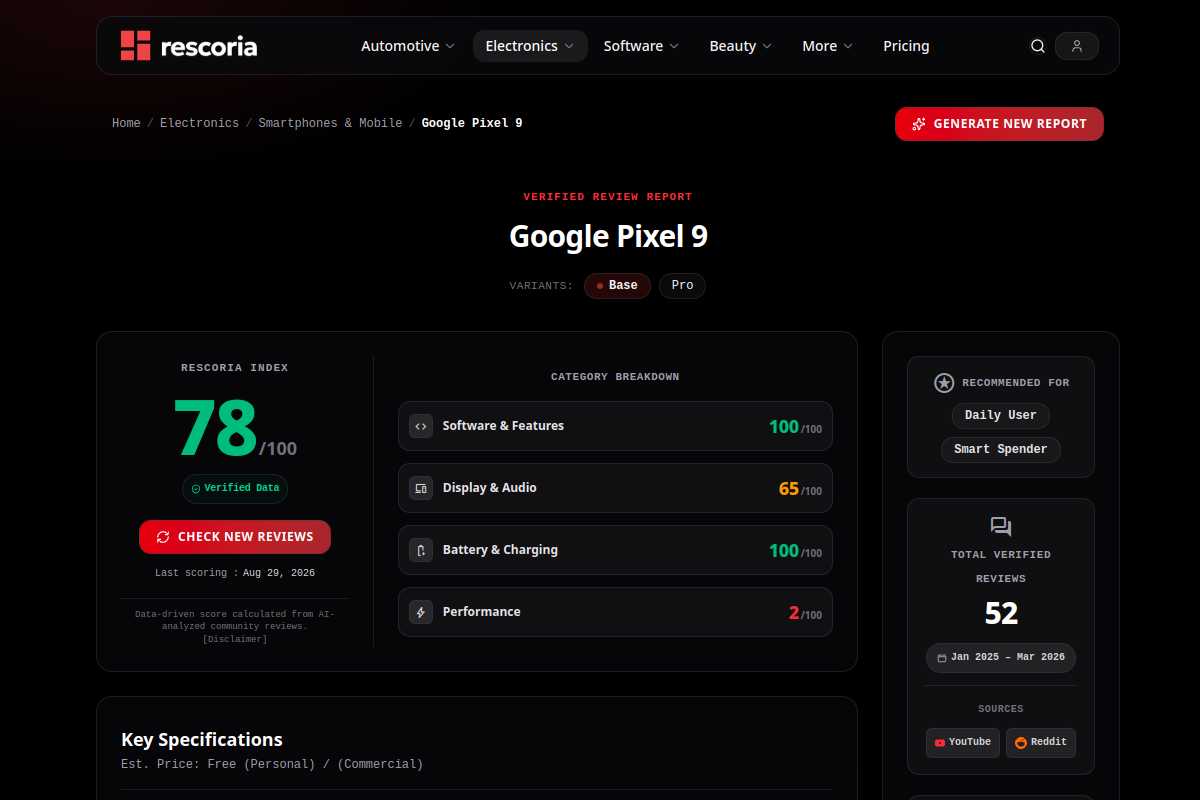Open Battery & Charging category row
Image resolution: width=1200 pixels, height=800 pixels.
615,550
